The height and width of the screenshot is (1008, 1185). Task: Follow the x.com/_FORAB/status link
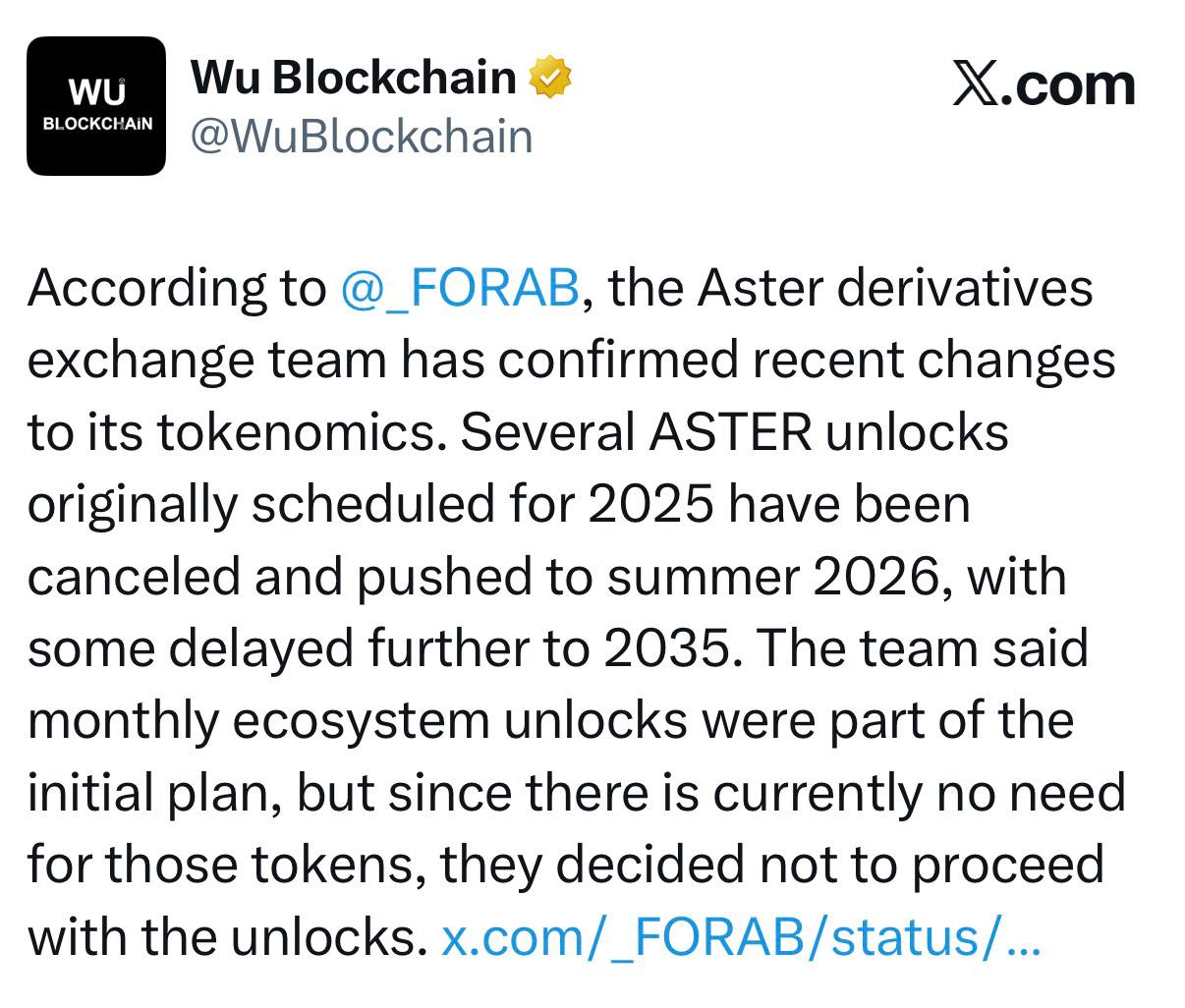coord(722,937)
